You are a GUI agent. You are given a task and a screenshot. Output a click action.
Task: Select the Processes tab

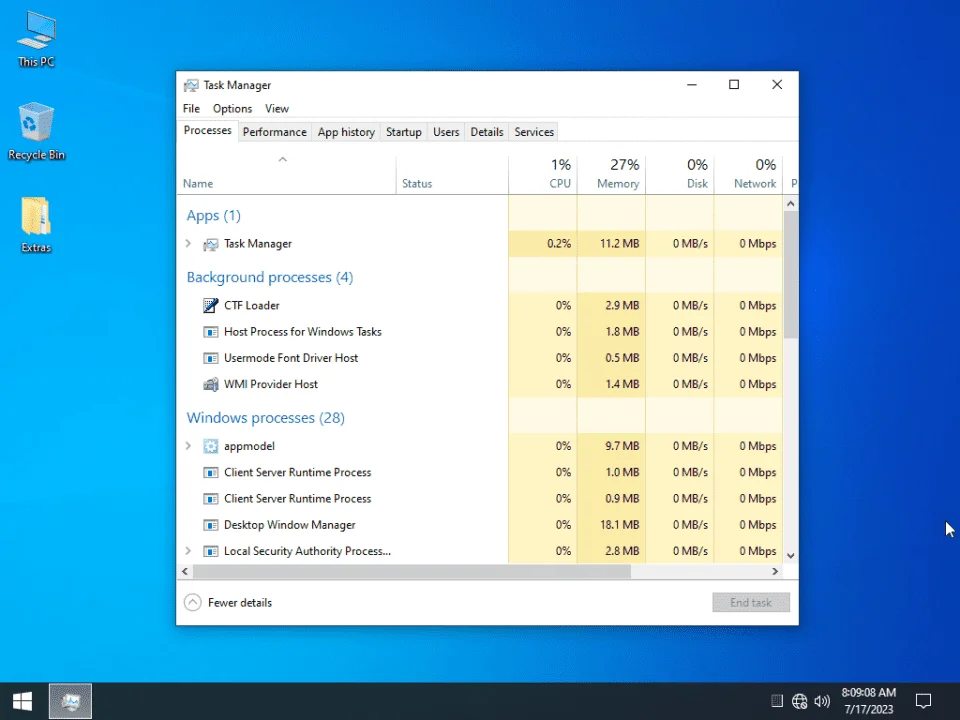[x=208, y=130]
